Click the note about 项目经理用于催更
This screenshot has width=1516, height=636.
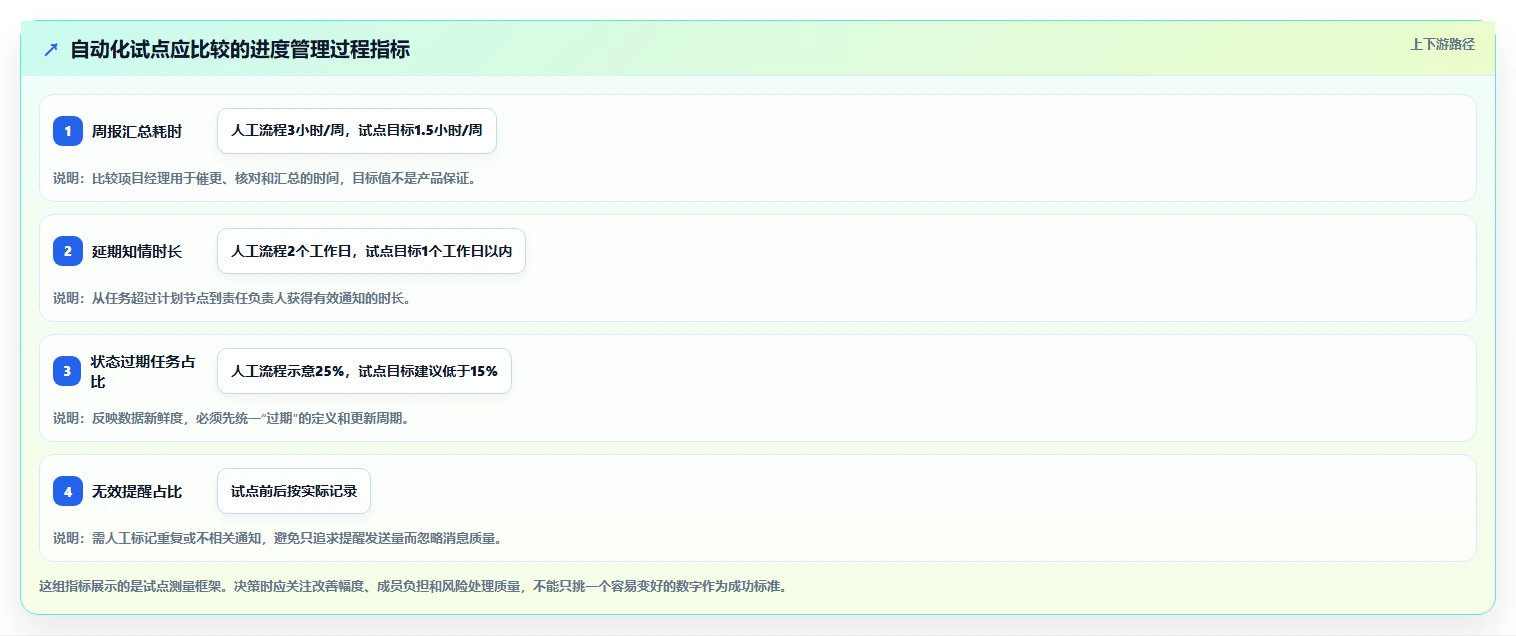point(264,178)
